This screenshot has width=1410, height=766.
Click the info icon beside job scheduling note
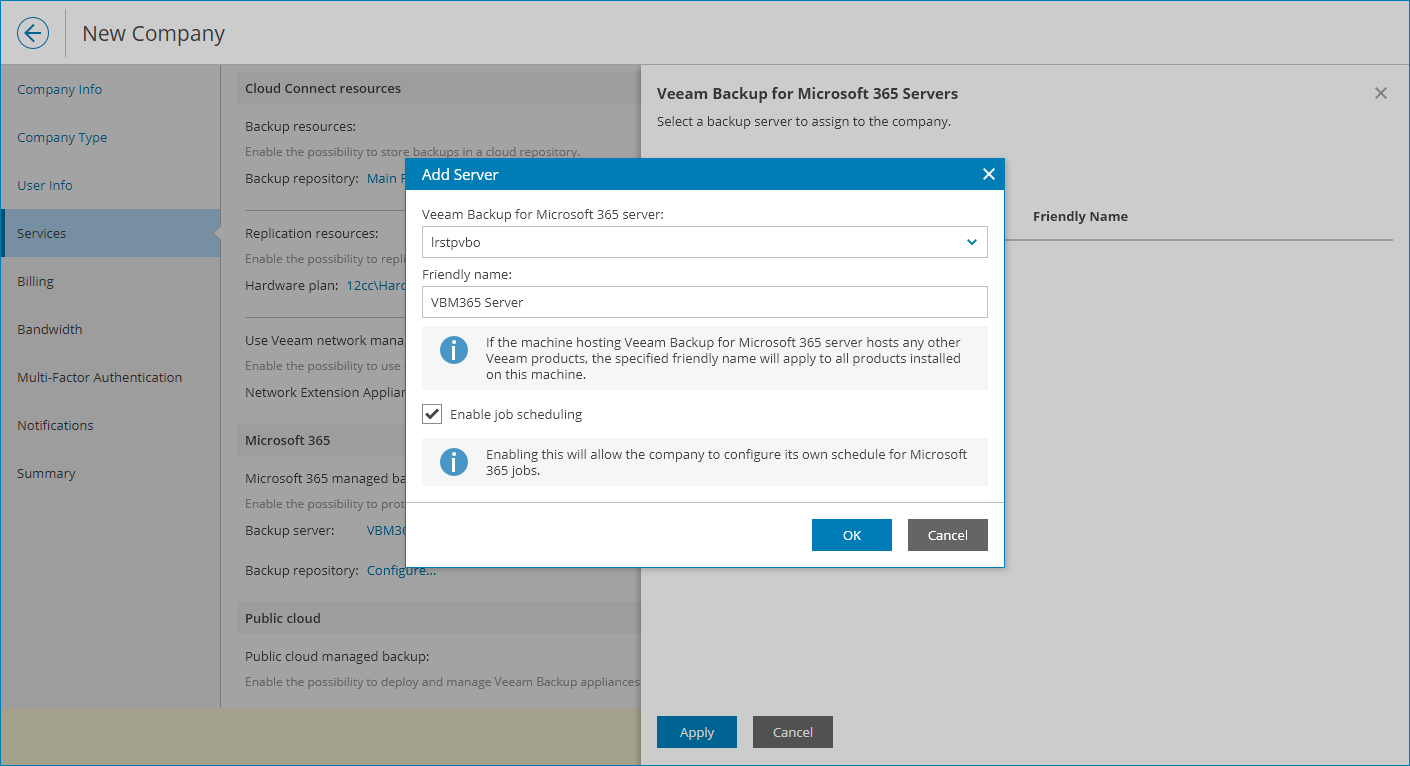click(454, 462)
